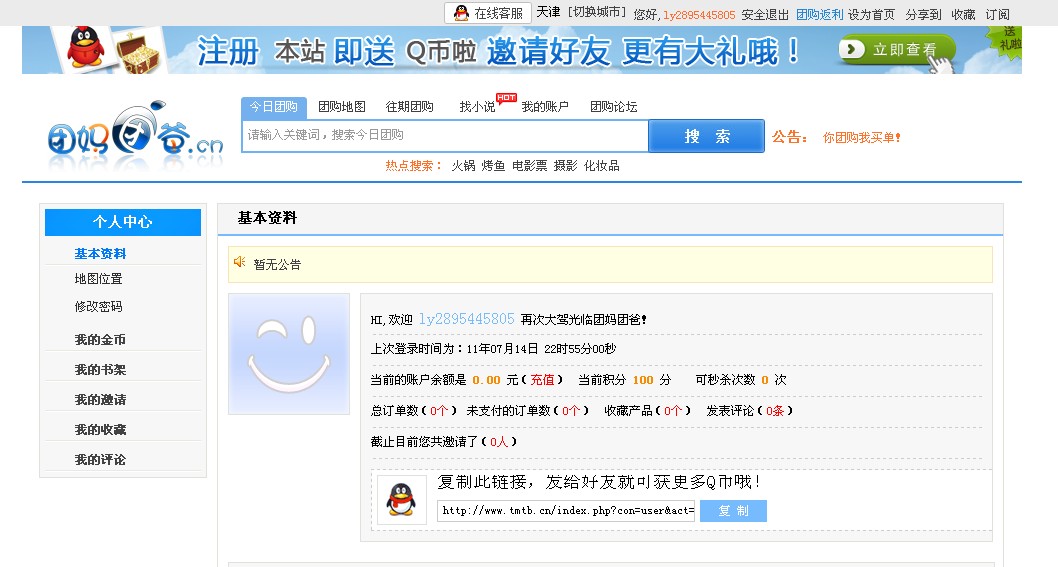Open the 分享到 share option

(x=923, y=15)
